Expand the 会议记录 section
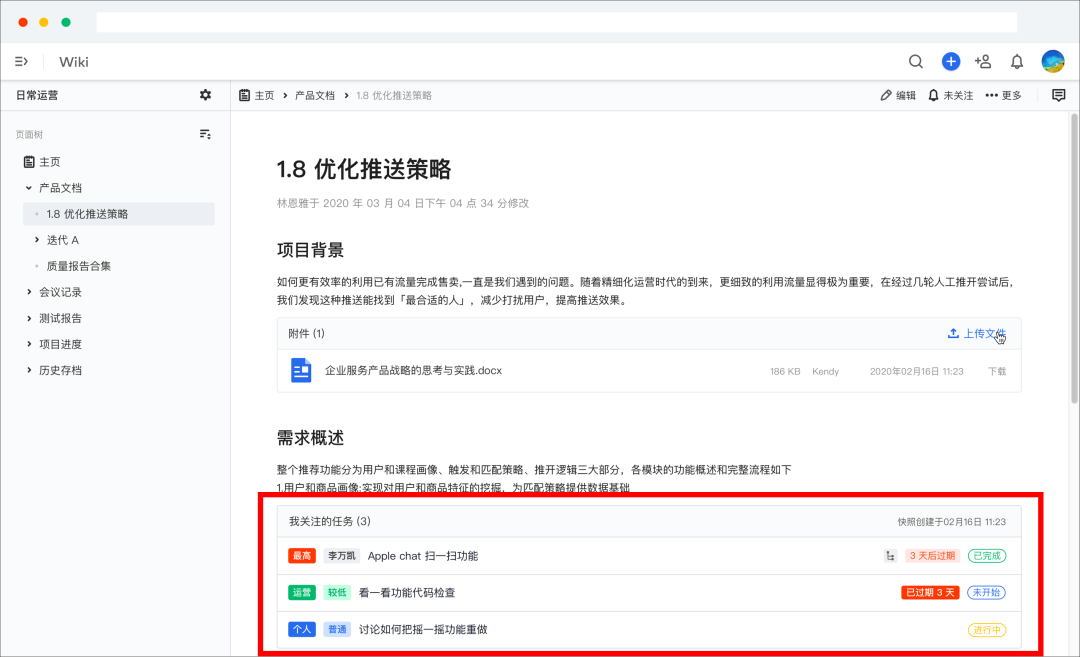Viewport: 1080px width, 657px height. point(30,291)
